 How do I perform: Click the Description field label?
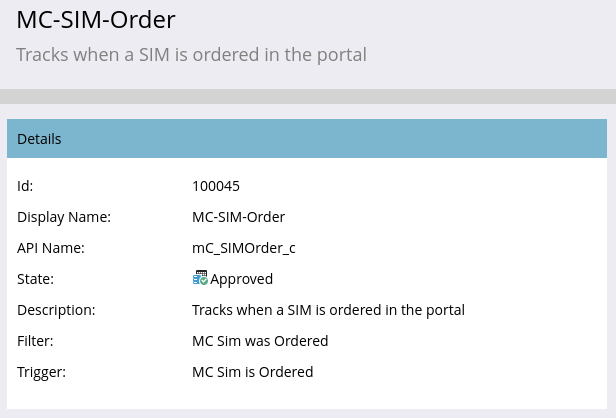tap(56, 310)
